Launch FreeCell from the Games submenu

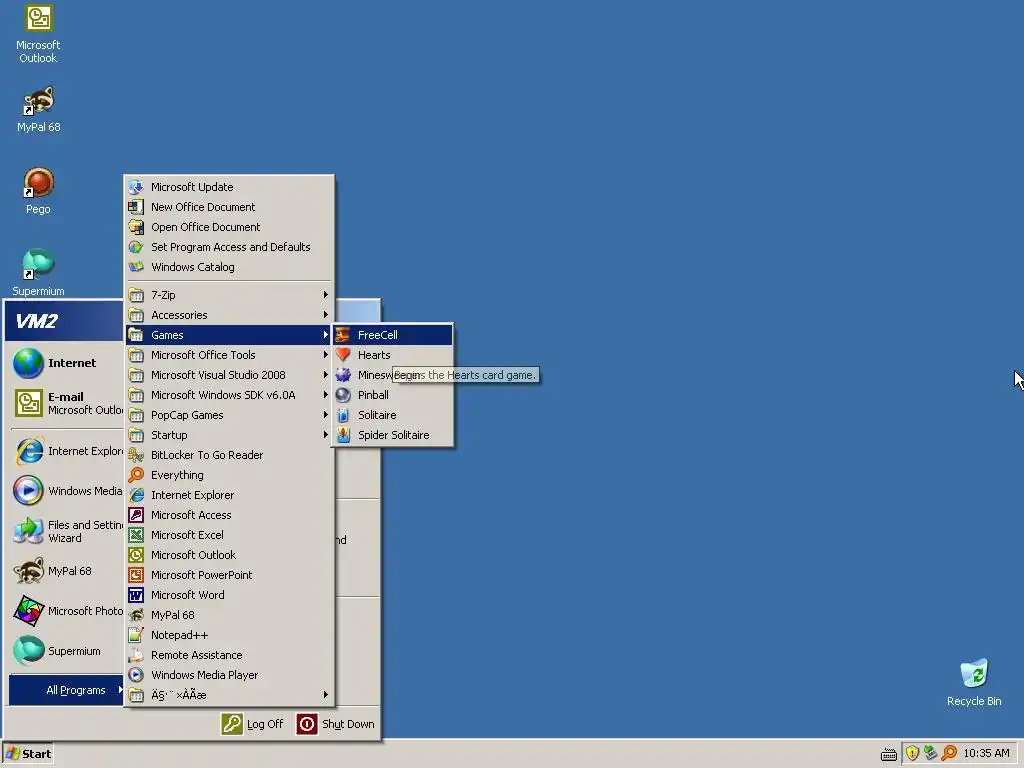[x=392, y=335]
